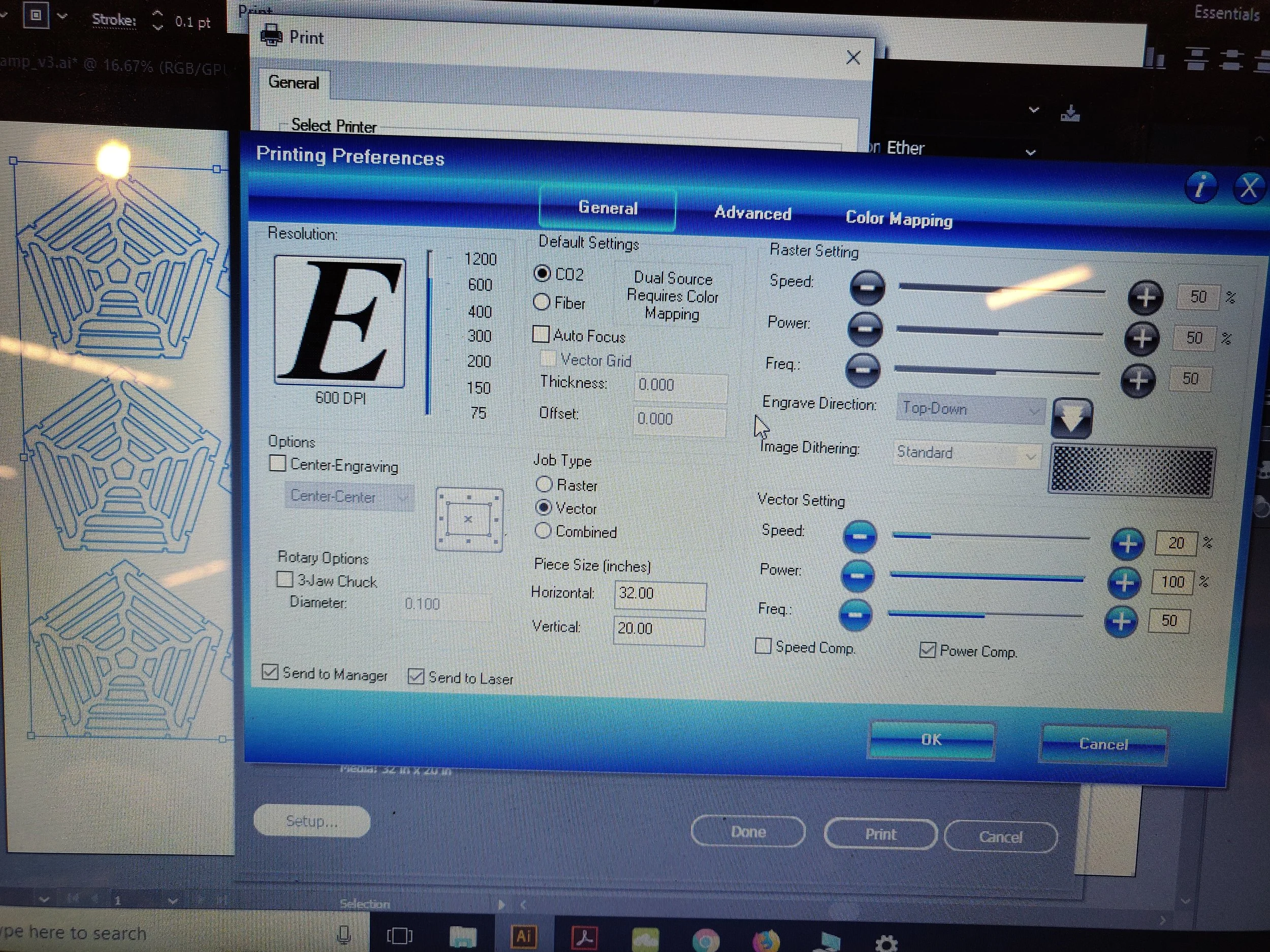Open Illustrator from the Windows taskbar
Viewport: 1270px width, 952px height.
click(x=523, y=936)
